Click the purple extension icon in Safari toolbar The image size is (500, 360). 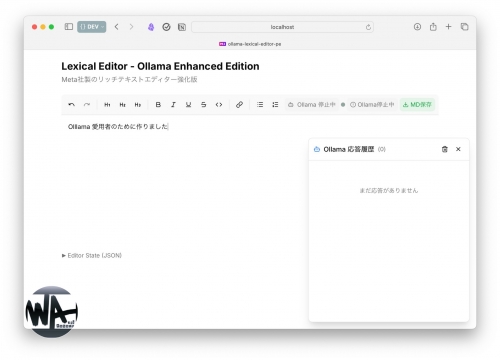pyautogui.click(x=151, y=27)
